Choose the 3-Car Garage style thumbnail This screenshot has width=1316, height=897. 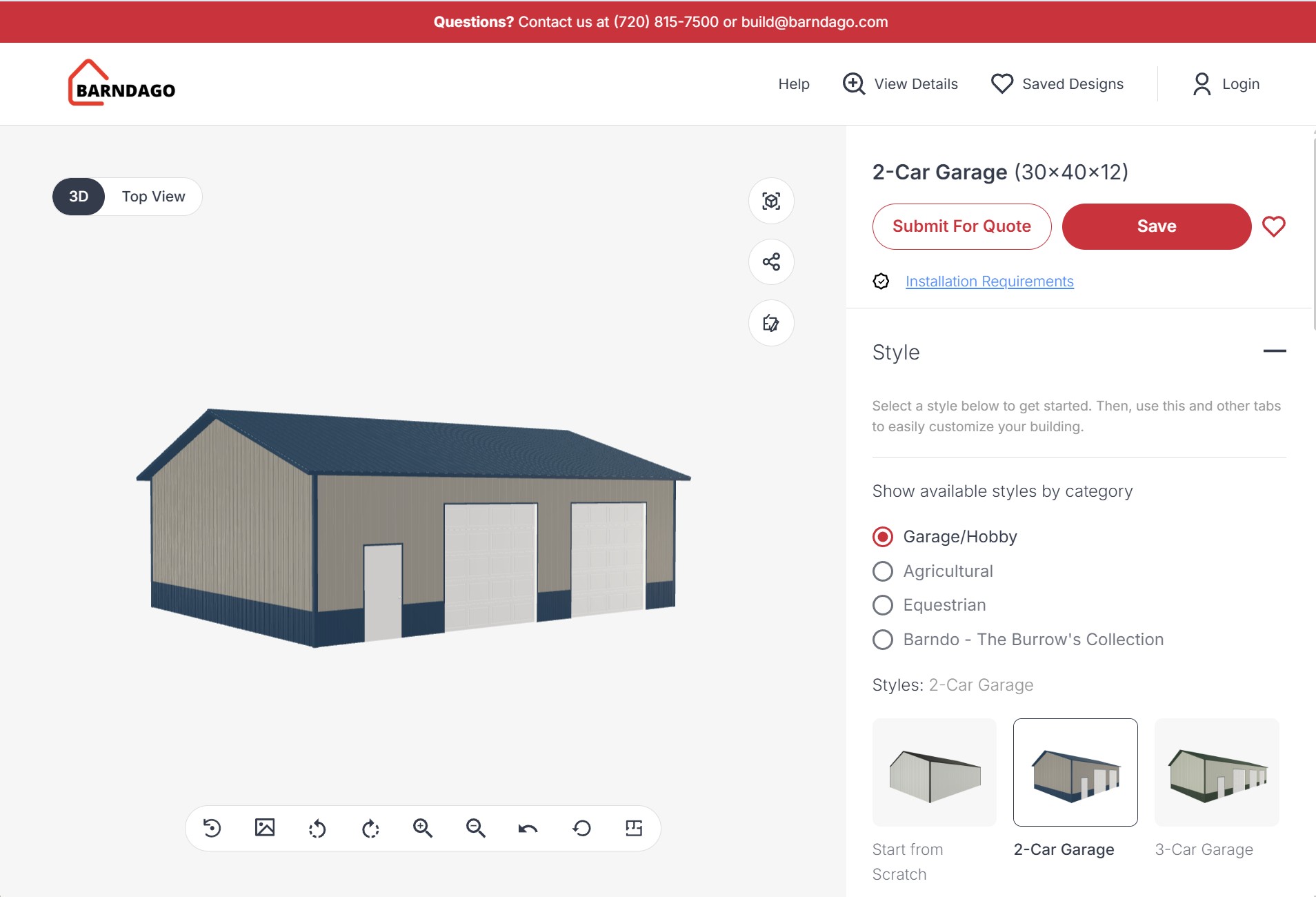(1217, 772)
